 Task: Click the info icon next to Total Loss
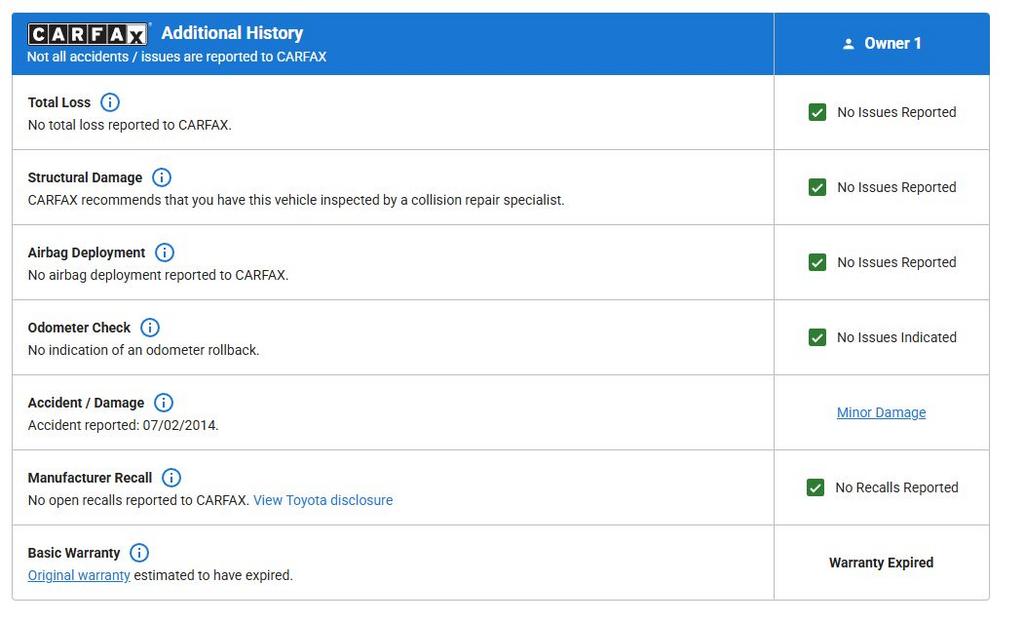[x=110, y=102]
